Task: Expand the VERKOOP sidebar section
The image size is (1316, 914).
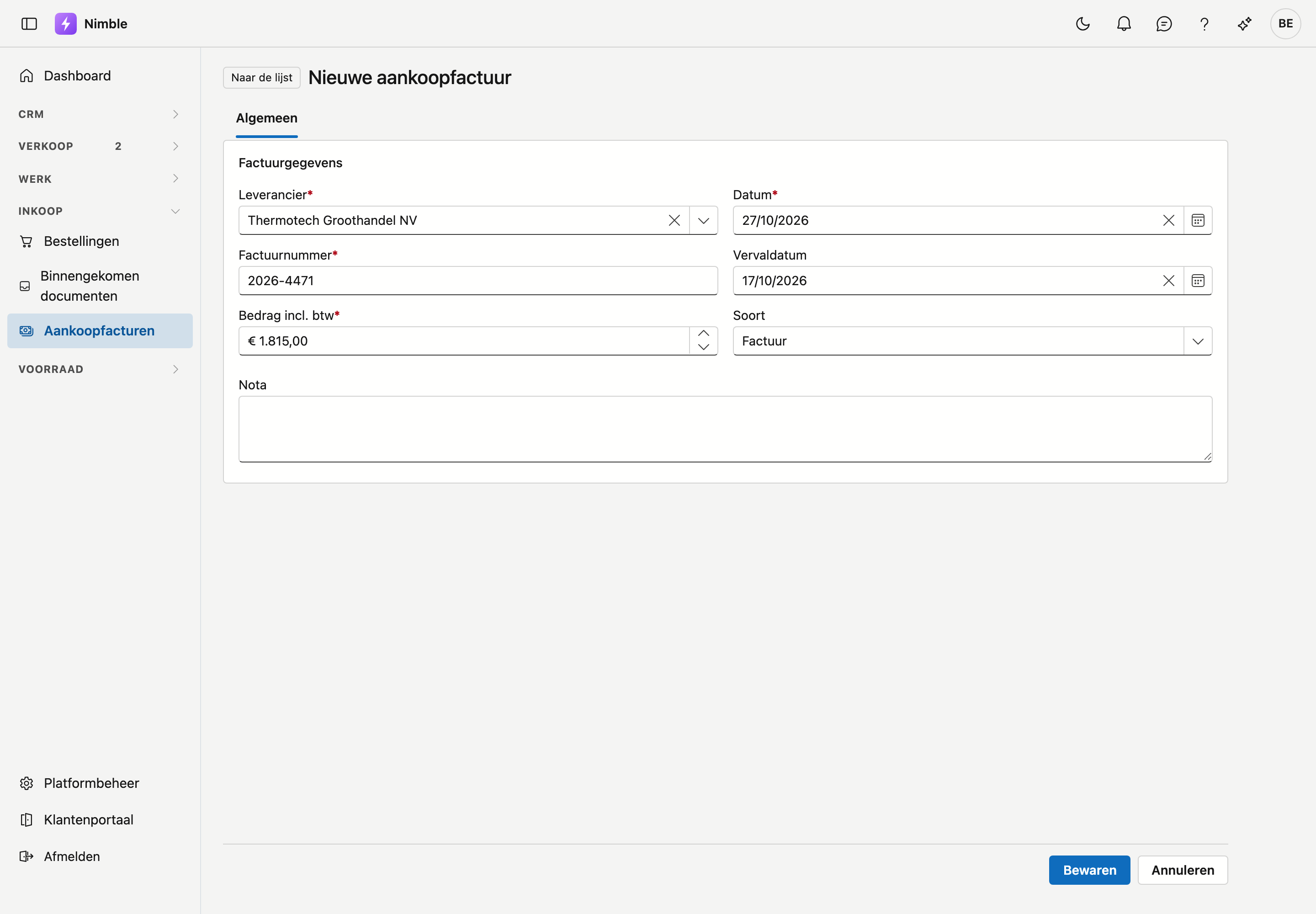Action: pos(100,146)
